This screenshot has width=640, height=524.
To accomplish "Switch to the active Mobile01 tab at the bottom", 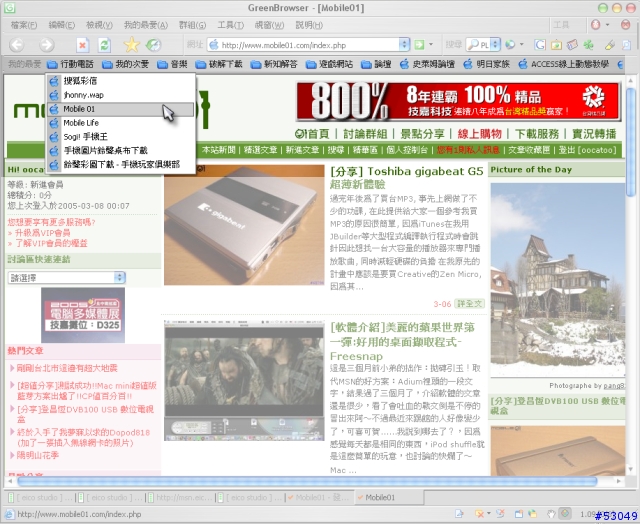I will pos(389,497).
